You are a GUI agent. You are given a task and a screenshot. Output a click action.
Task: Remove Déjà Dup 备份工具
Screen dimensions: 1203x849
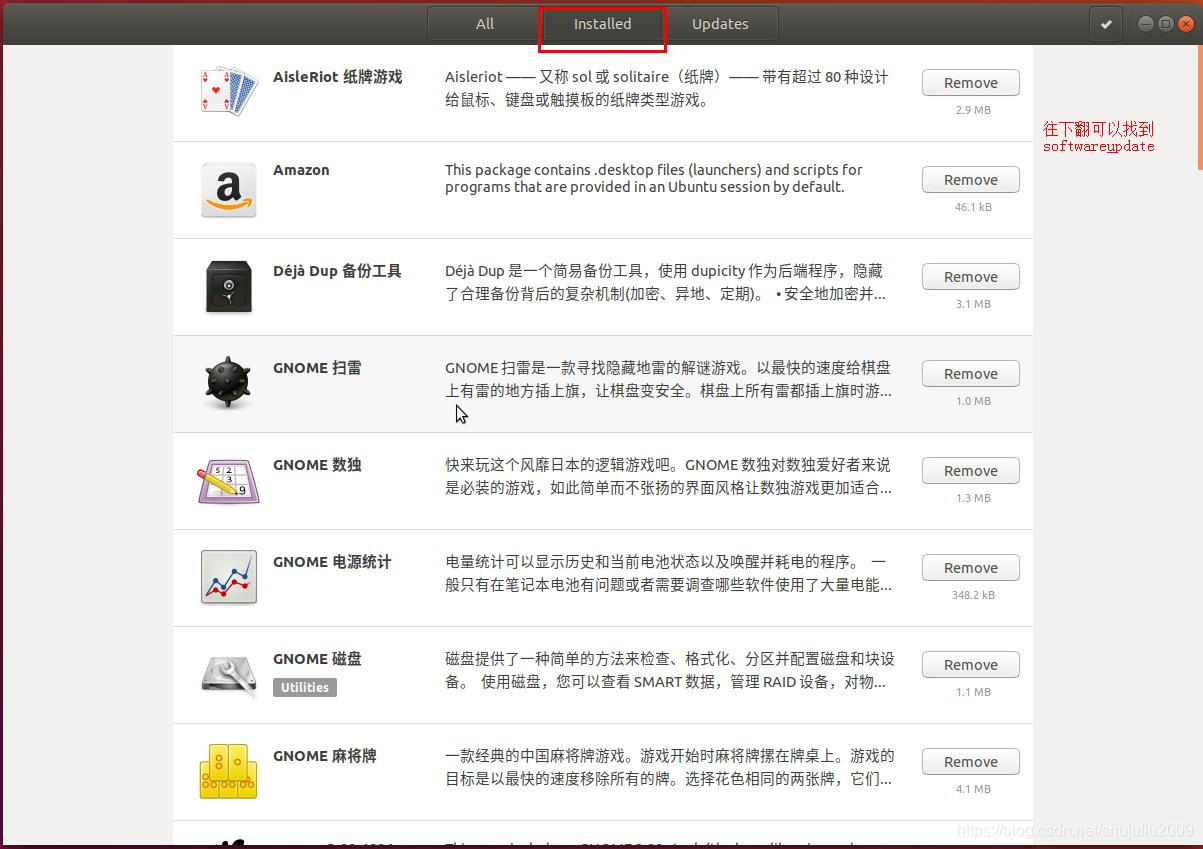[971, 277]
